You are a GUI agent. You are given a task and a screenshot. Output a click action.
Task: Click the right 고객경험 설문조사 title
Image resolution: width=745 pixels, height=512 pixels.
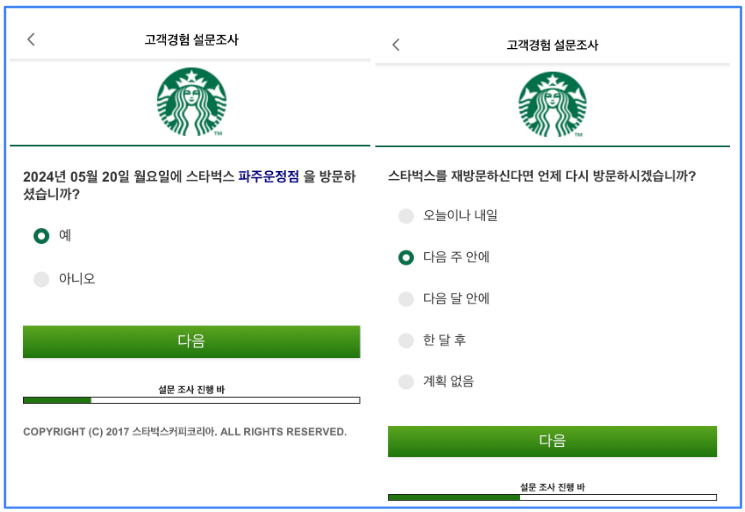(x=552, y=45)
